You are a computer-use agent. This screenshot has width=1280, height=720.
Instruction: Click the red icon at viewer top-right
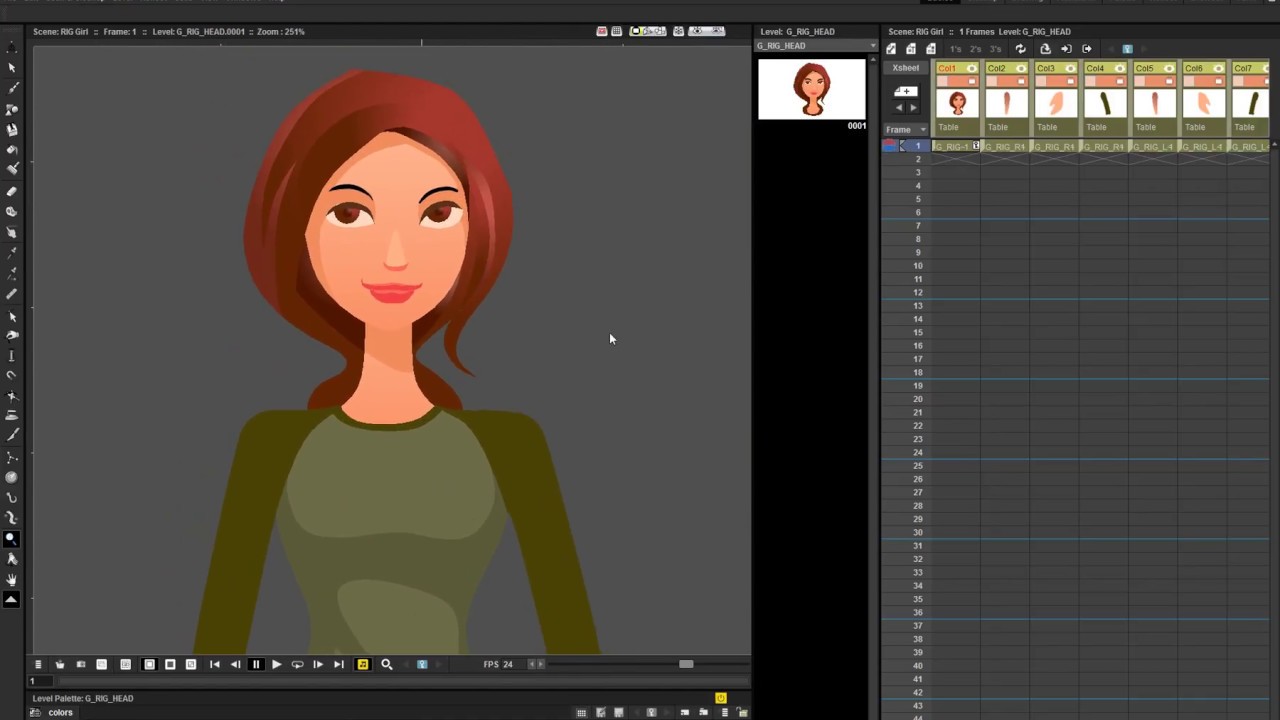601,31
